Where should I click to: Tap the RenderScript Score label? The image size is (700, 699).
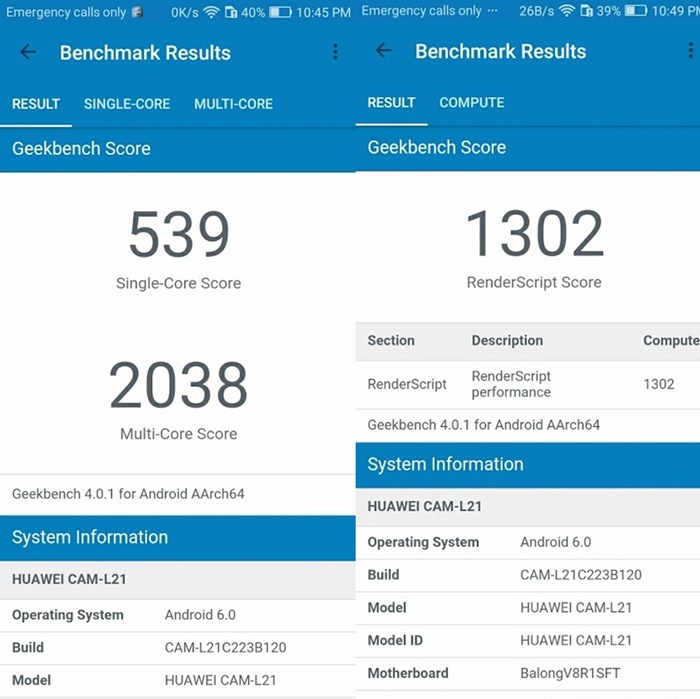[x=534, y=282]
